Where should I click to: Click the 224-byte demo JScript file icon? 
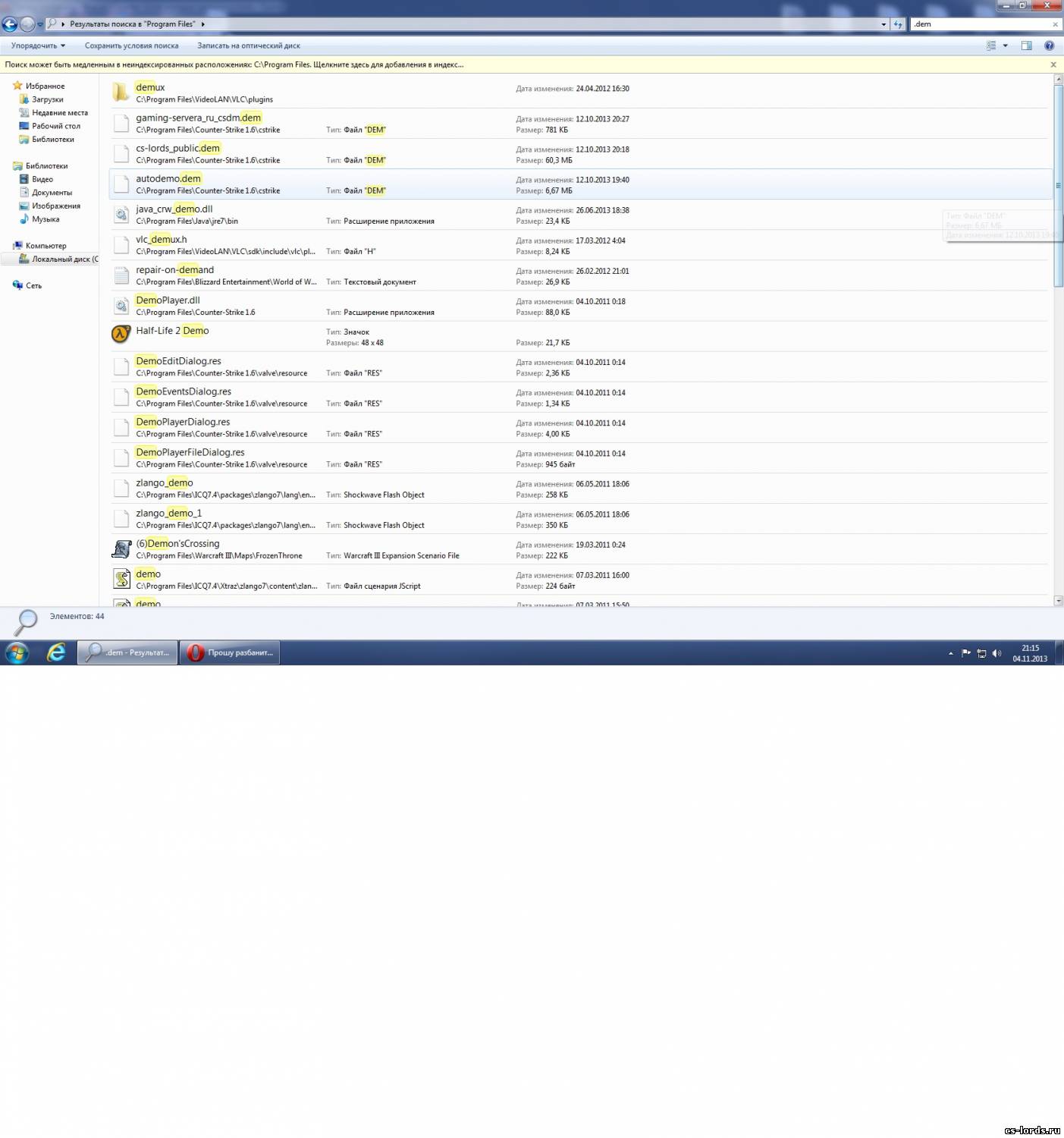click(121, 579)
